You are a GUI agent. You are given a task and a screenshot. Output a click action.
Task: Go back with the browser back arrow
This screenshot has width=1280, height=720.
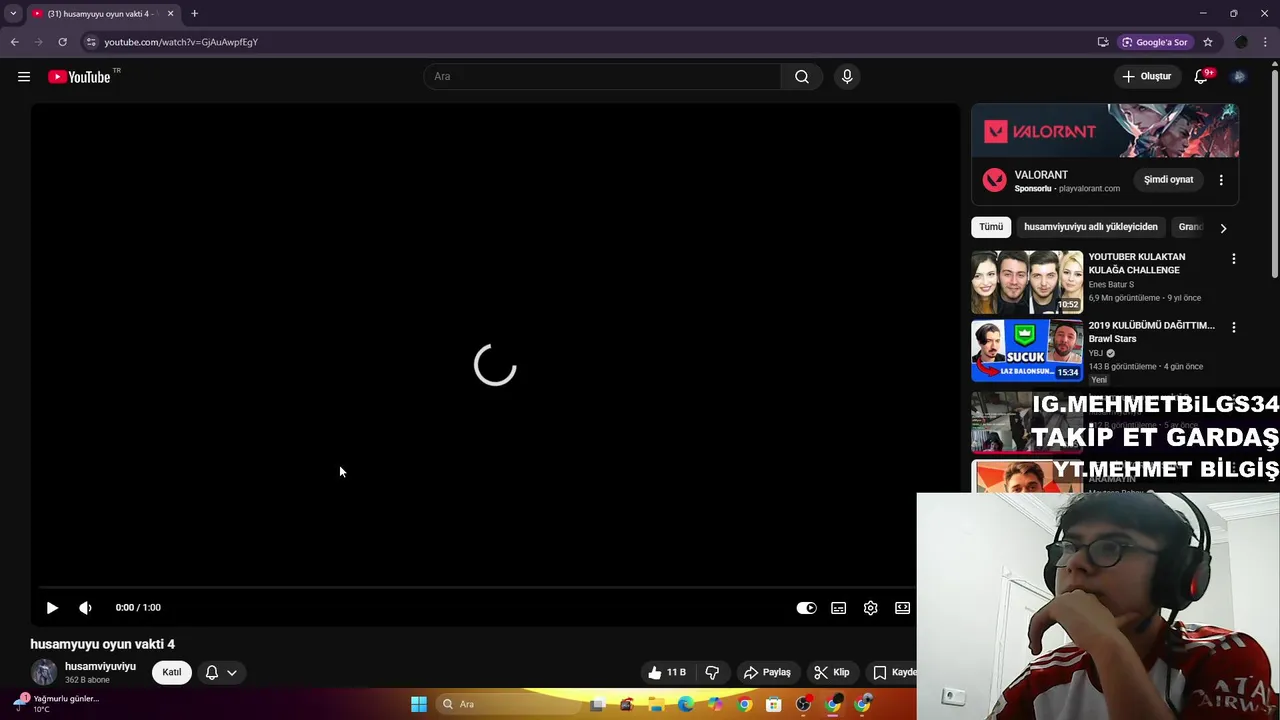click(14, 42)
